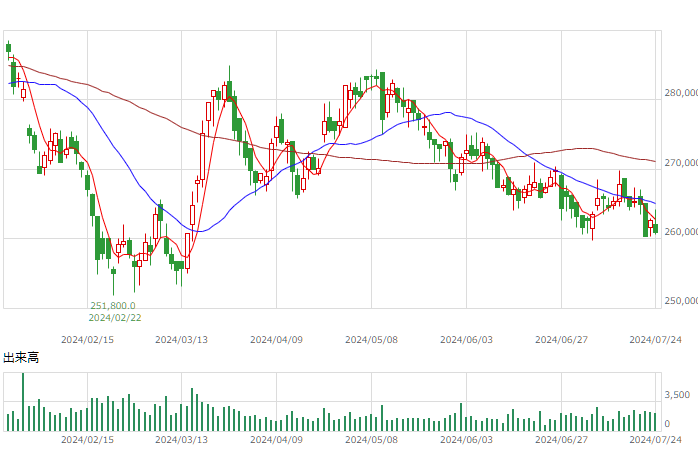Click 2024/03/13 date under volume chart
The image size is (698, 450).
(181, 440)
